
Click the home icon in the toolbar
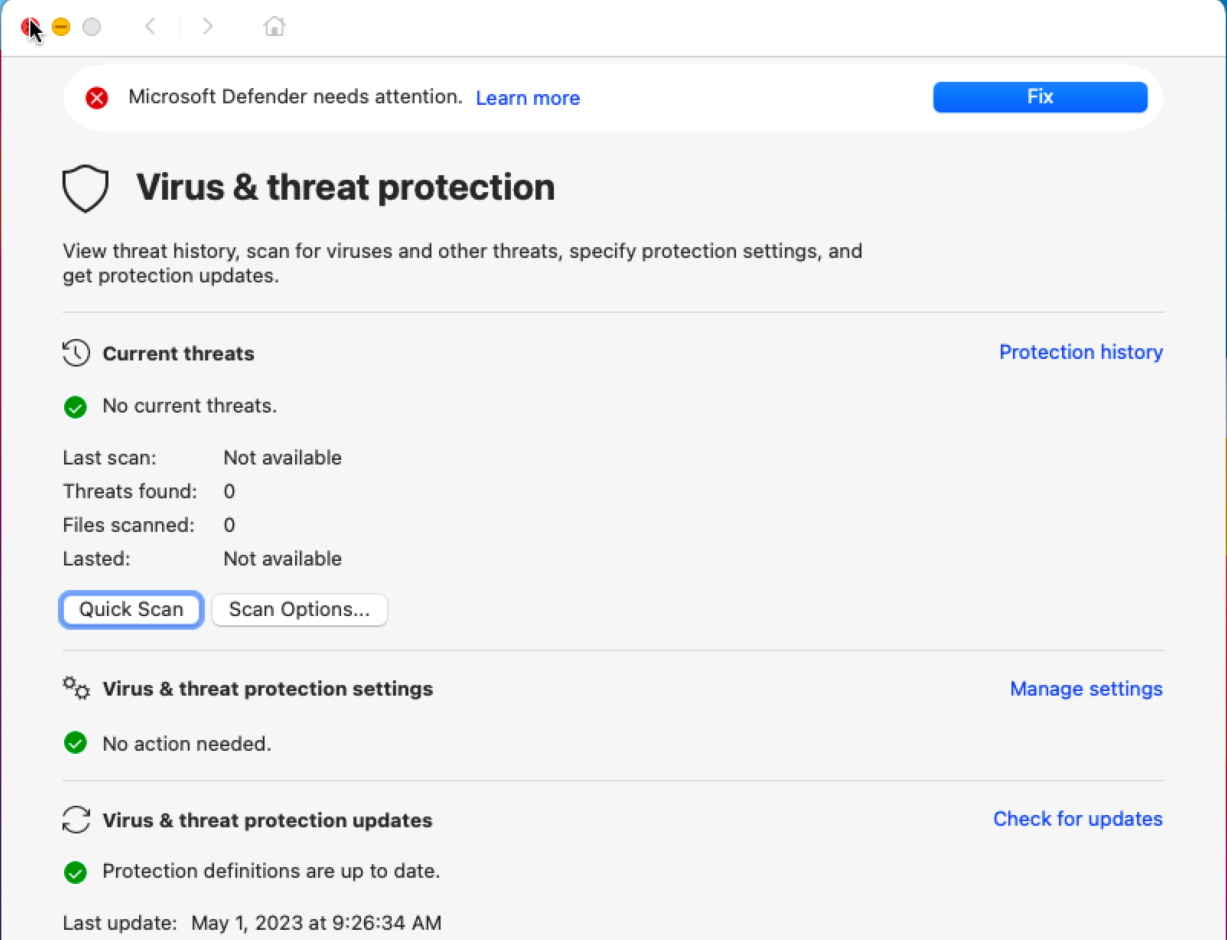(x=274, y=27)
